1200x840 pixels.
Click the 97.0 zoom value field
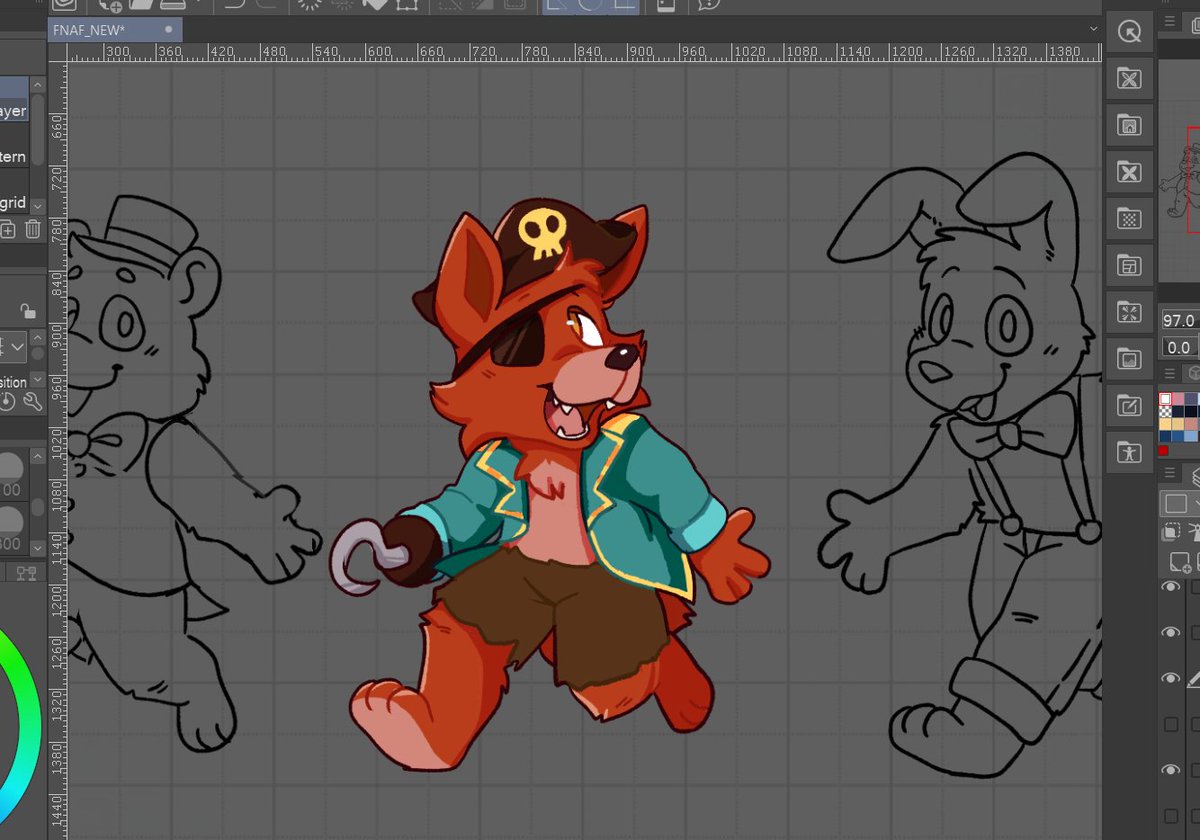tap(1180, 320)
